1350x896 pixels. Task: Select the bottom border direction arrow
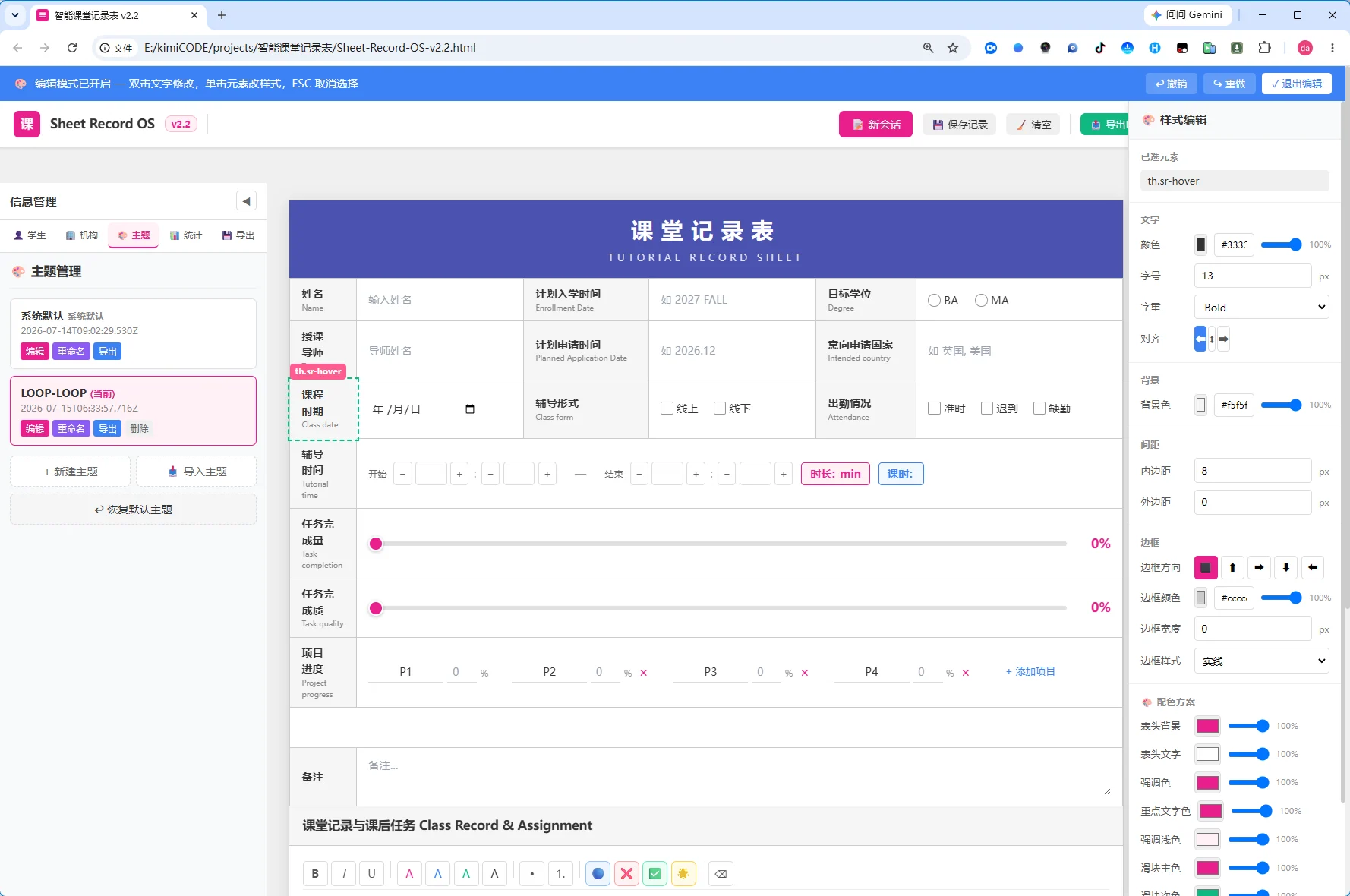point(1285,567)
